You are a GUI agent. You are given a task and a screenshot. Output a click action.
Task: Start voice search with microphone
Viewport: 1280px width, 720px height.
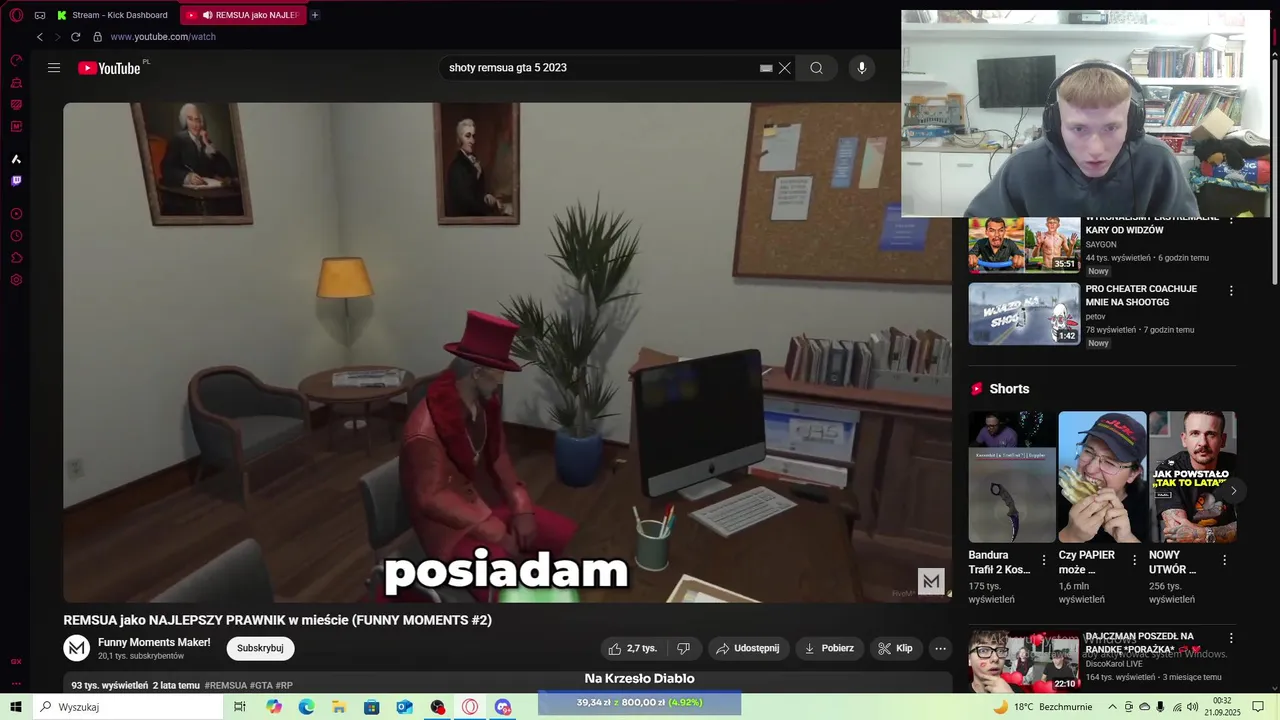[862, 68]
